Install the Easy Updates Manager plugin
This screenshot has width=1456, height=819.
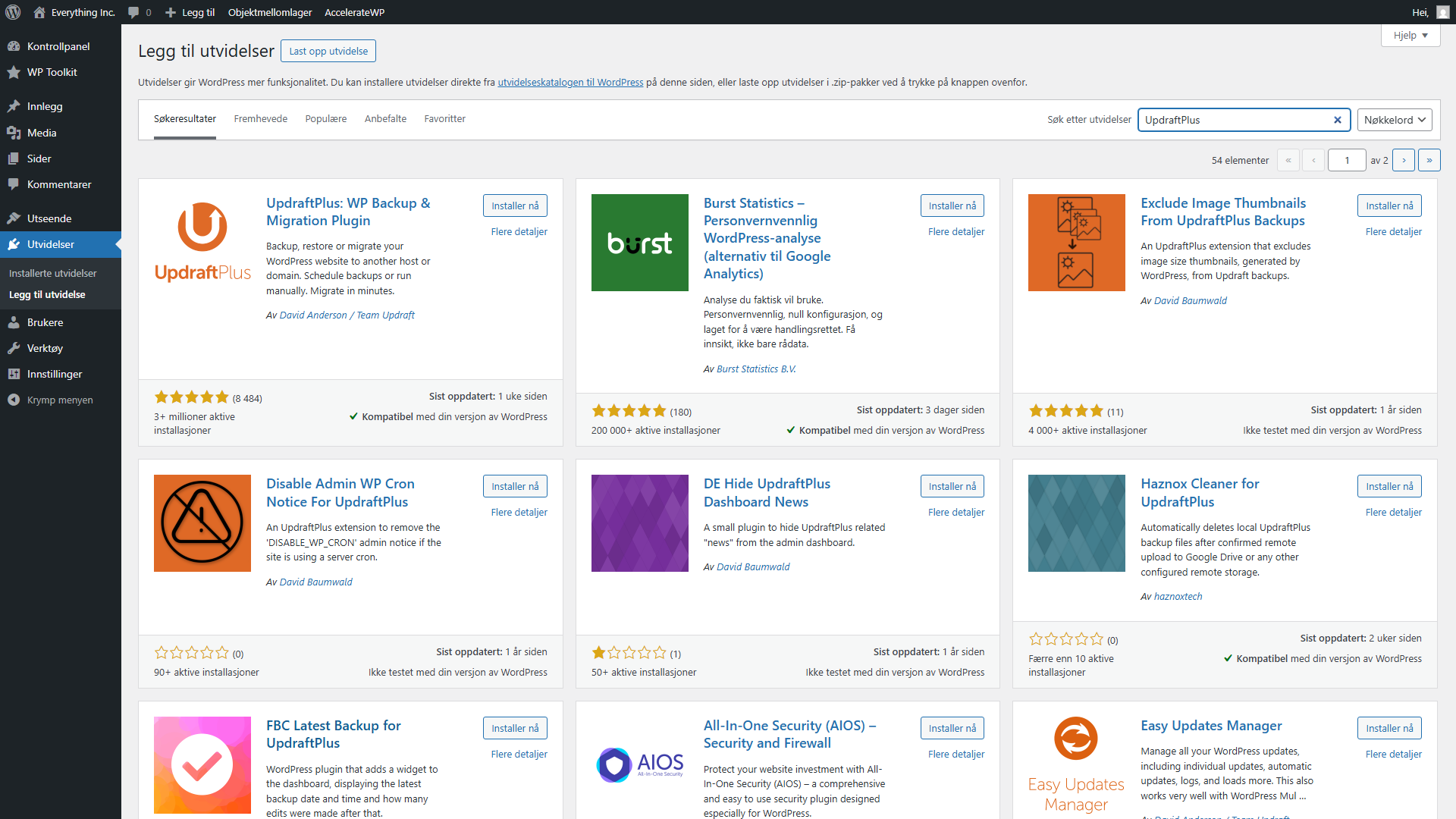(x=1389, y=728)
